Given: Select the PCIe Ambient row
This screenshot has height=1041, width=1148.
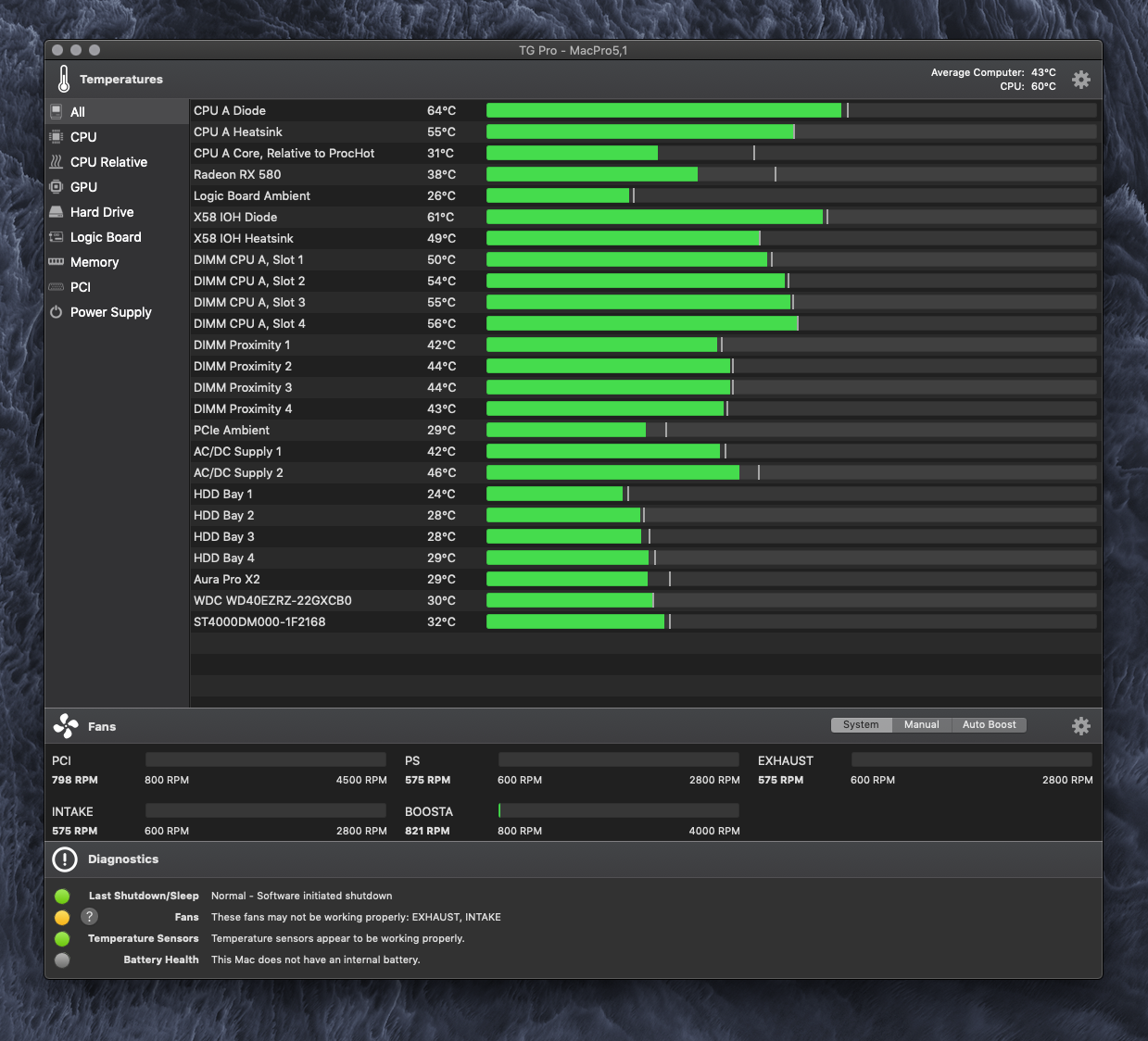Looking at the screenshot, I should [x=646, y=430].
